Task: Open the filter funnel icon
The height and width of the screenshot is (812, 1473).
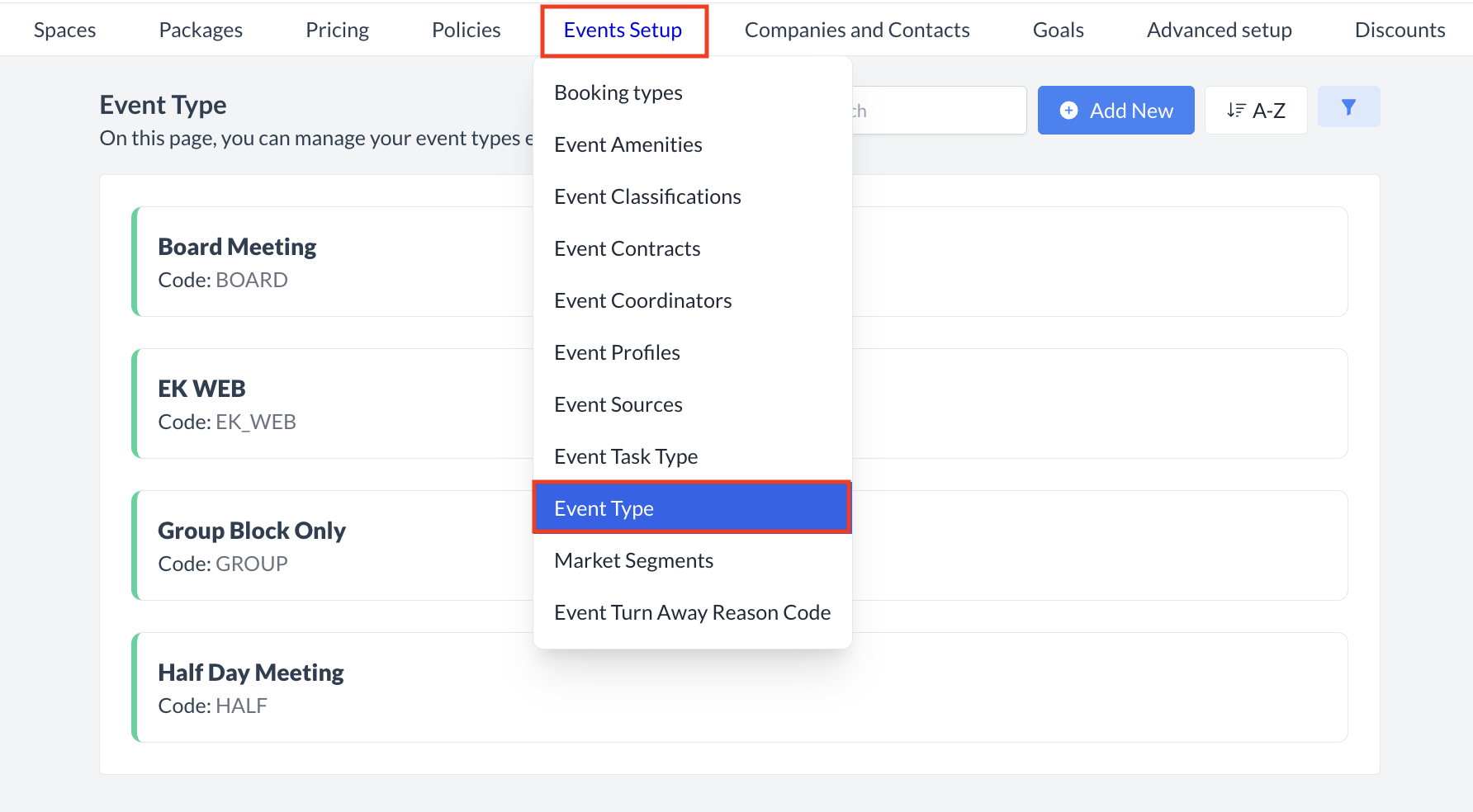Action: point(1347,106)
